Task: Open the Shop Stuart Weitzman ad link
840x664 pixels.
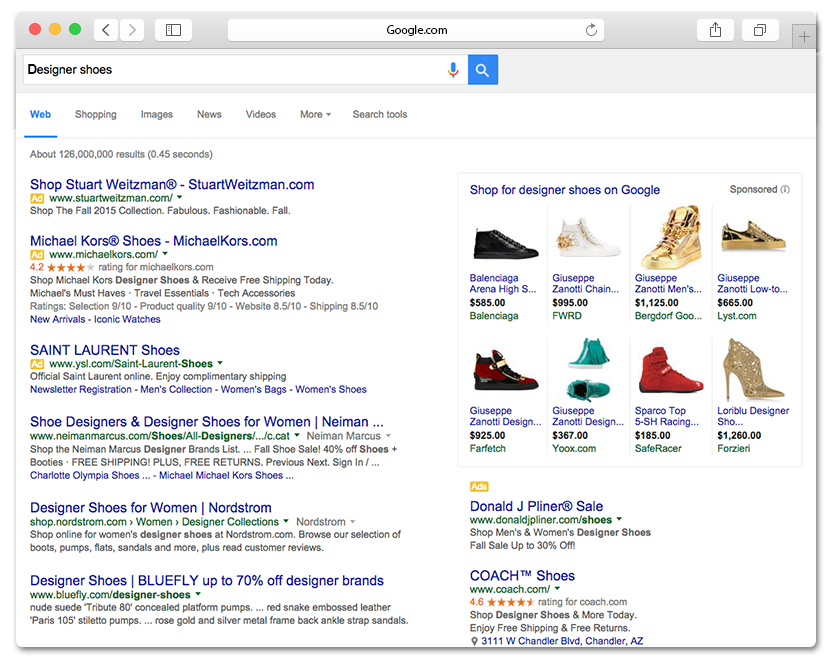Action: point(172,184)
